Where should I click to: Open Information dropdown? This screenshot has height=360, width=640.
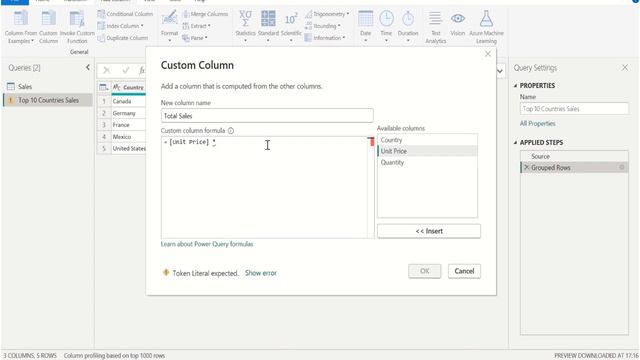click(x=325, y=38)
